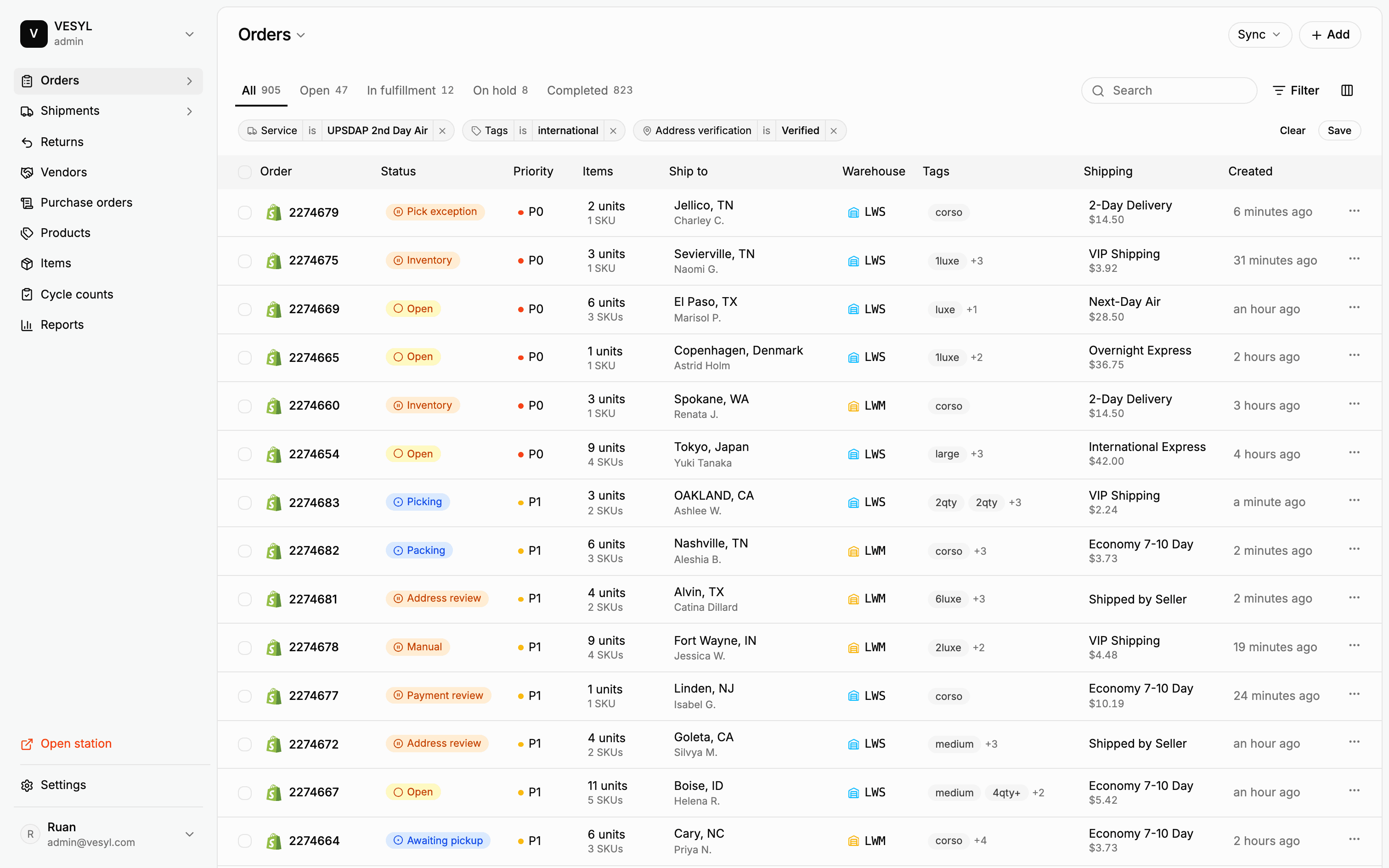
Task: Click the Settings gear icon
Action: 27,785
